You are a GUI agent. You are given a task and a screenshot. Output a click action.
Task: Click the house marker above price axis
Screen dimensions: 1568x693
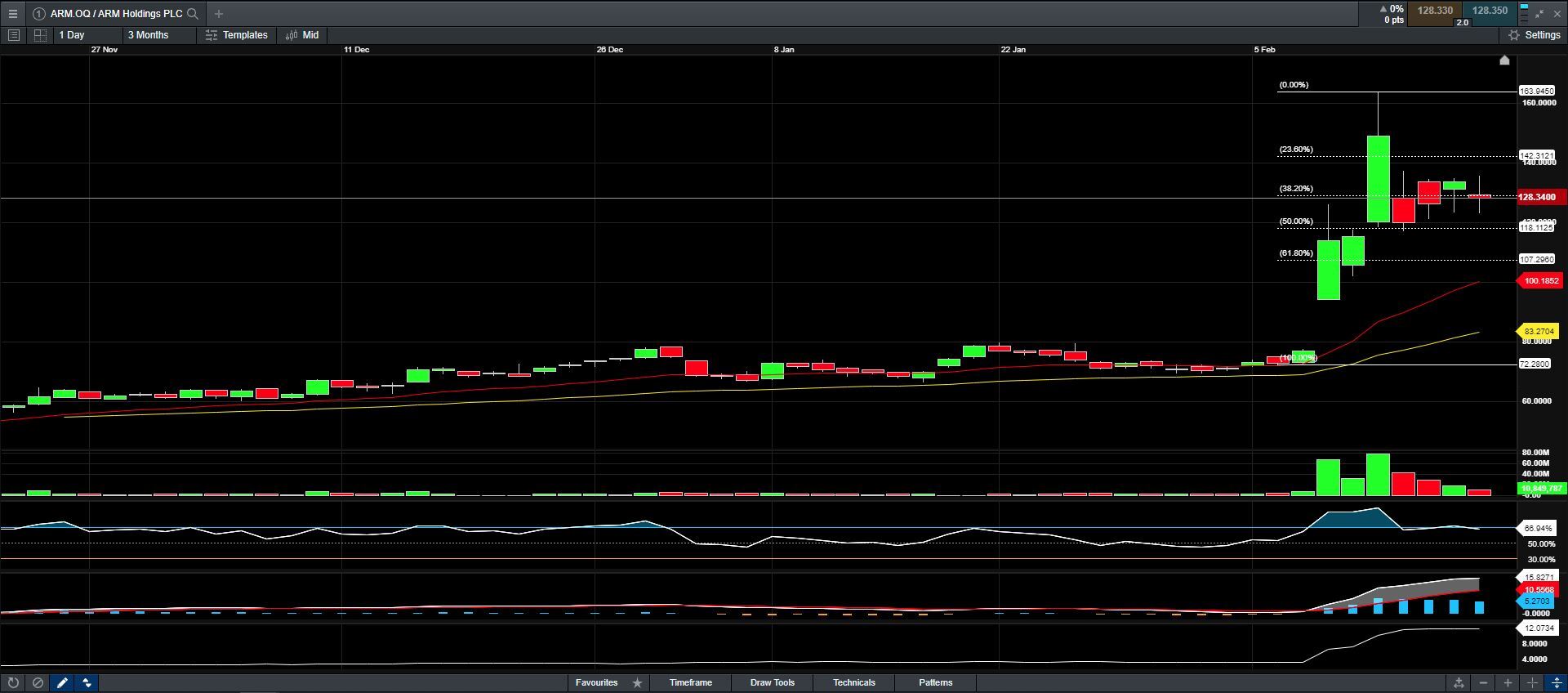[1504, 60]
